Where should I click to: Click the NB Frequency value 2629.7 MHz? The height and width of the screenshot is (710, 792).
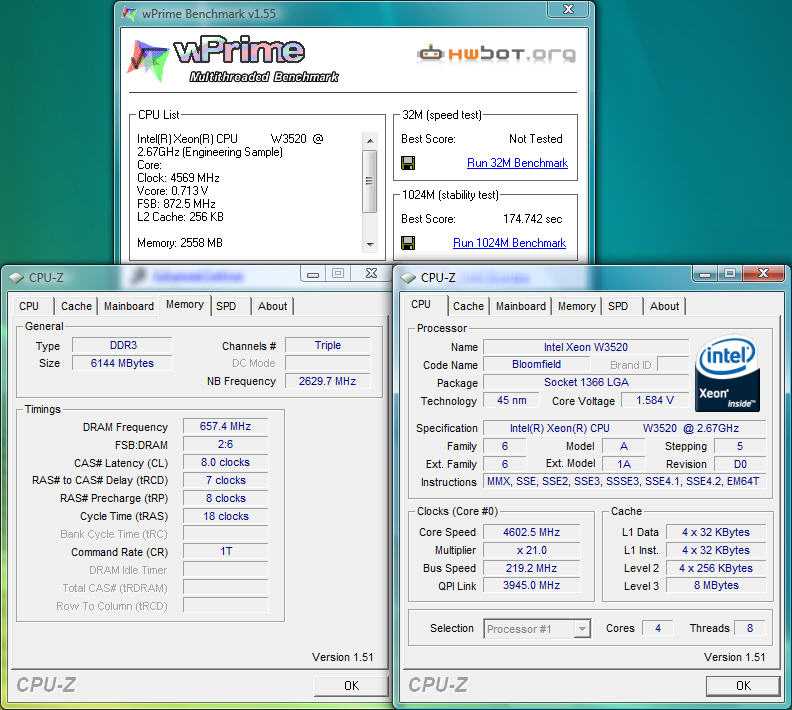tap(327, 381)
